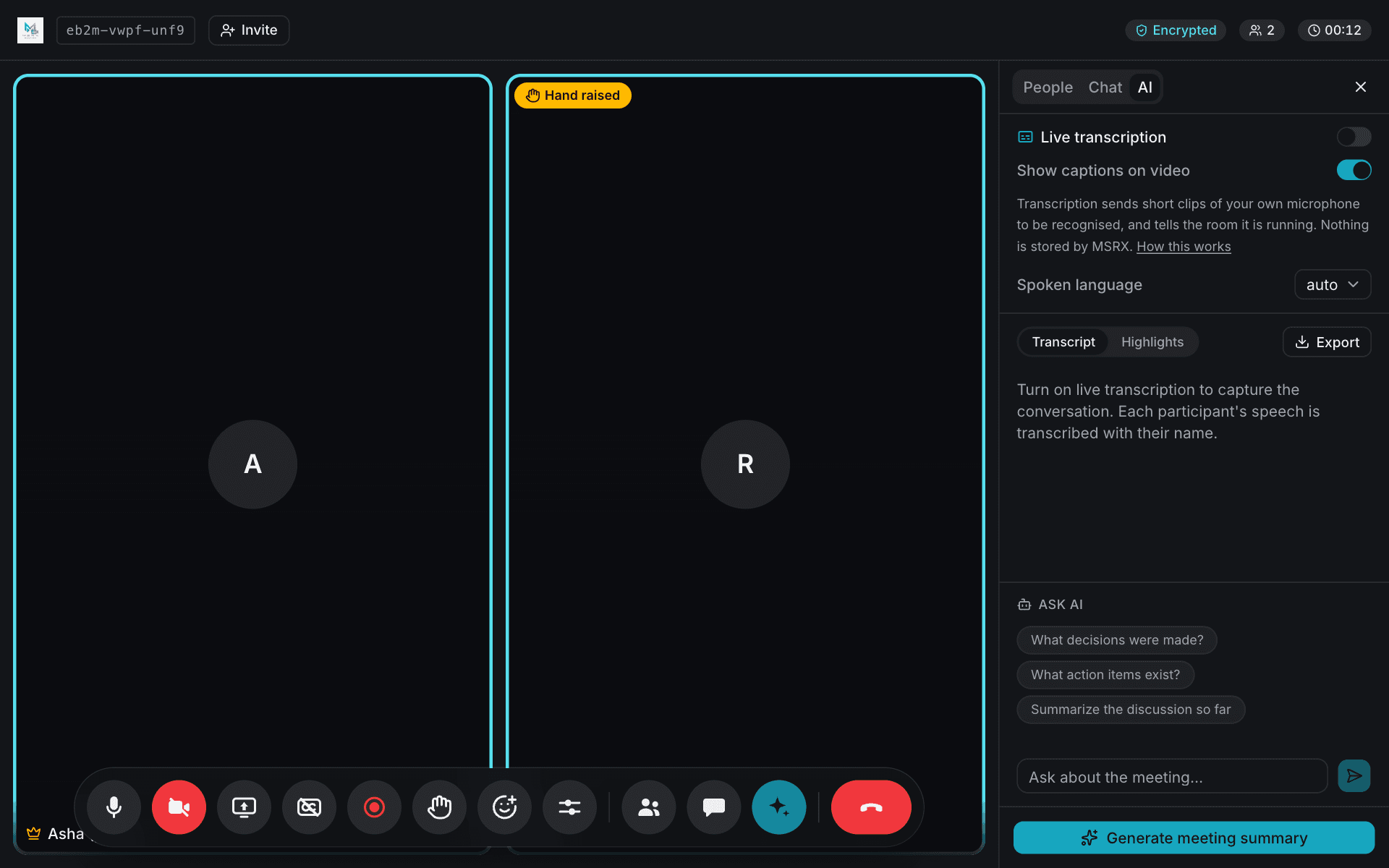This screenshot has width=1389, height=868.
Task: Select participant tile with avatar R
Action: coord(745,464)
